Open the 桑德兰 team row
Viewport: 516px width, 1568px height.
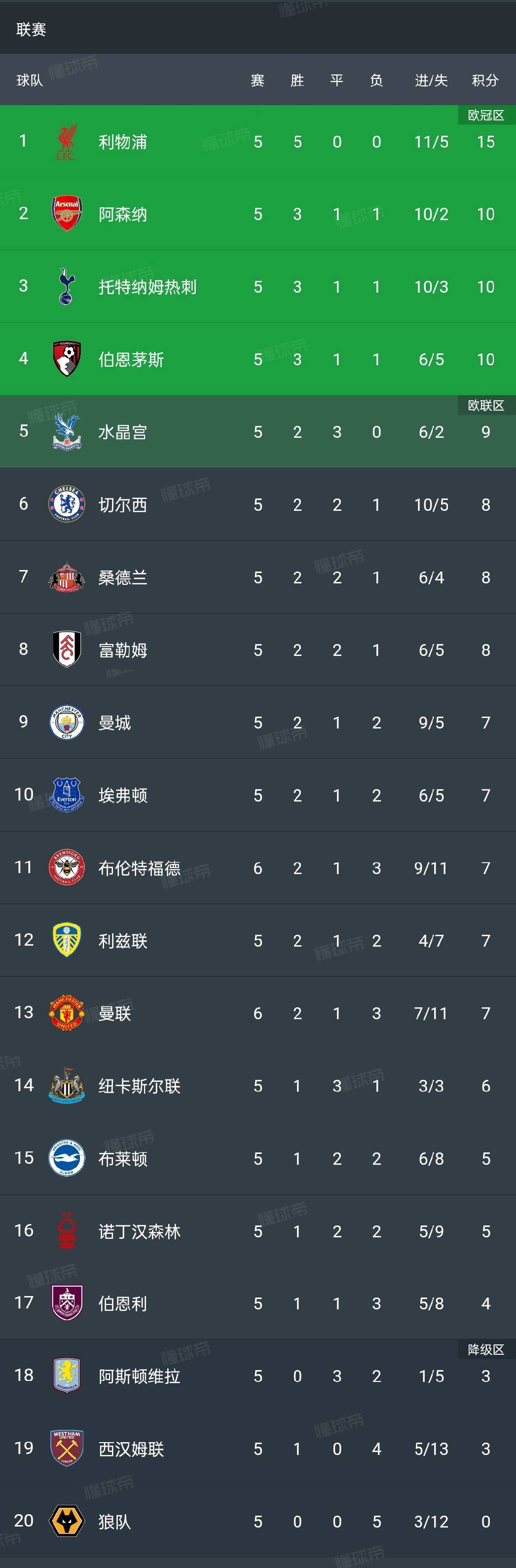click(x=122, y=576)
